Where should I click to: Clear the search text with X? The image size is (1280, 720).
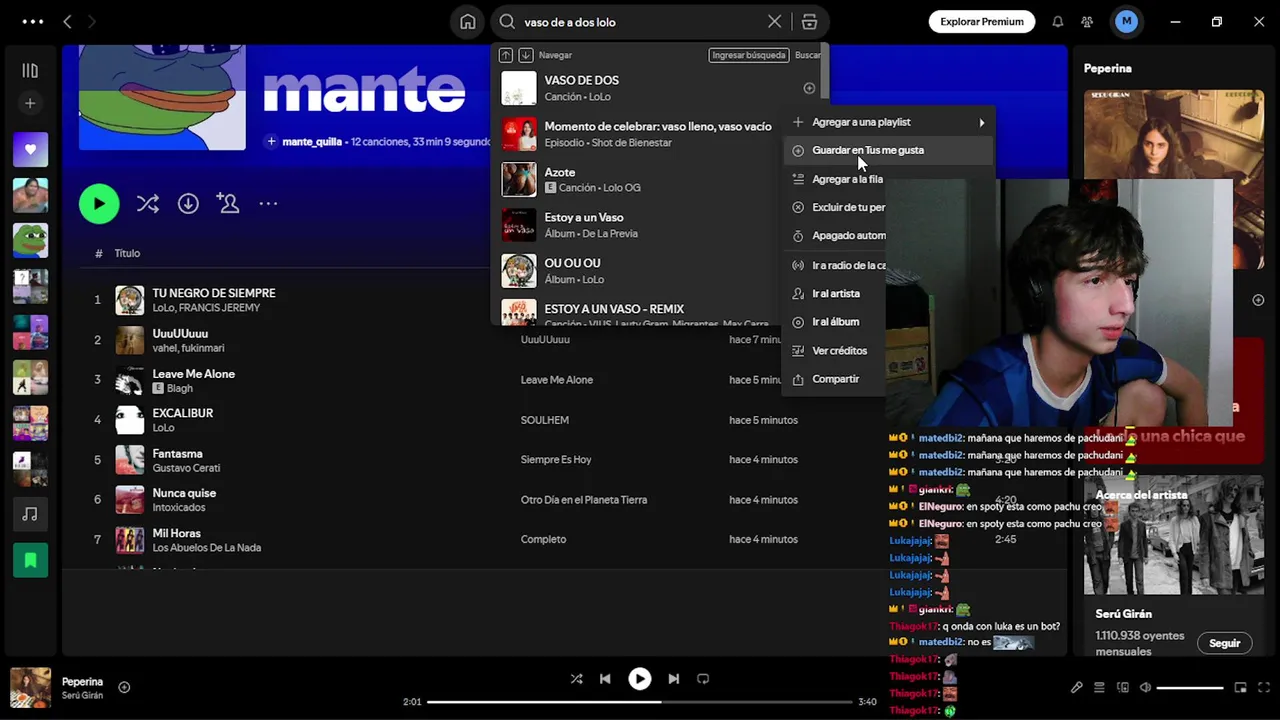(775, 22)
